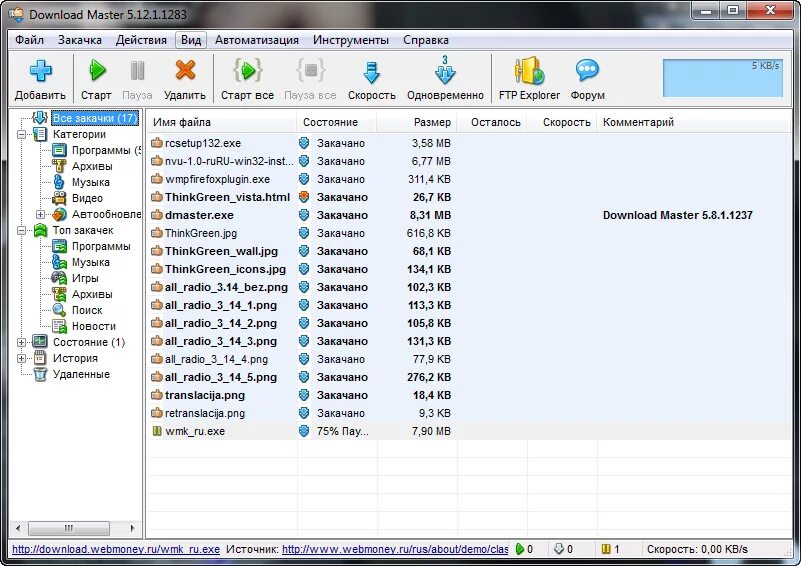Screen dimensions: 801x566
Task: Click the shield status icon of wmk_ru.exe
Action: (x=304, y=431)
